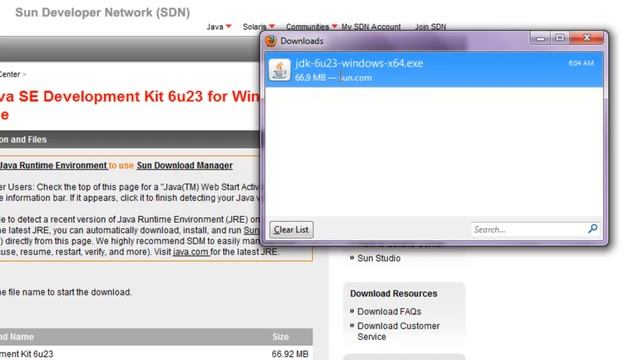Open the Sun Download Manager link
The image size is (640, 360).
184,165
